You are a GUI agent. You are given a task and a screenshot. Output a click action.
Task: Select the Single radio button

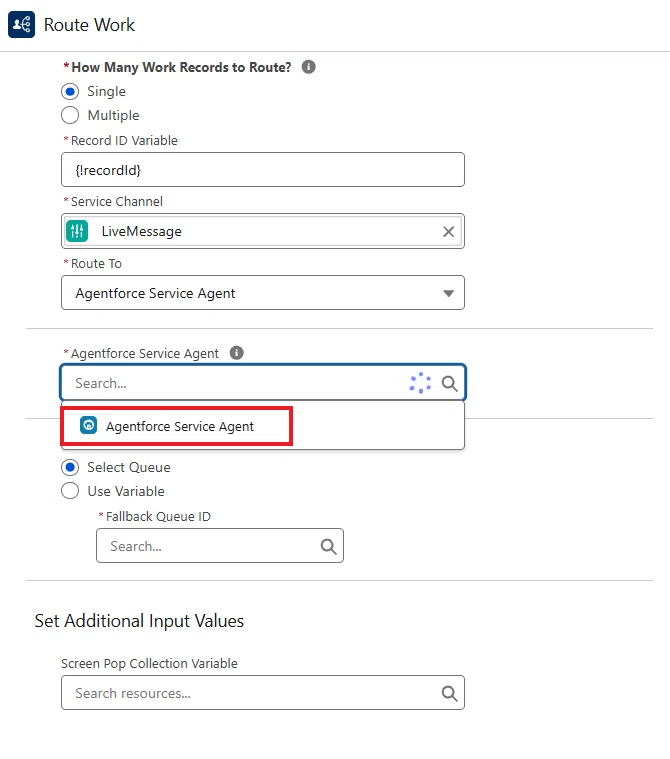click(x=70, y=91)
